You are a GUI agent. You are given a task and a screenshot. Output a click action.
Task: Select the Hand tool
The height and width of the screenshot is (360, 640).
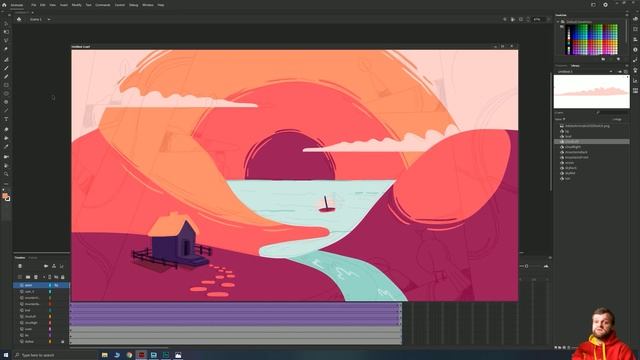click(6, 165)
